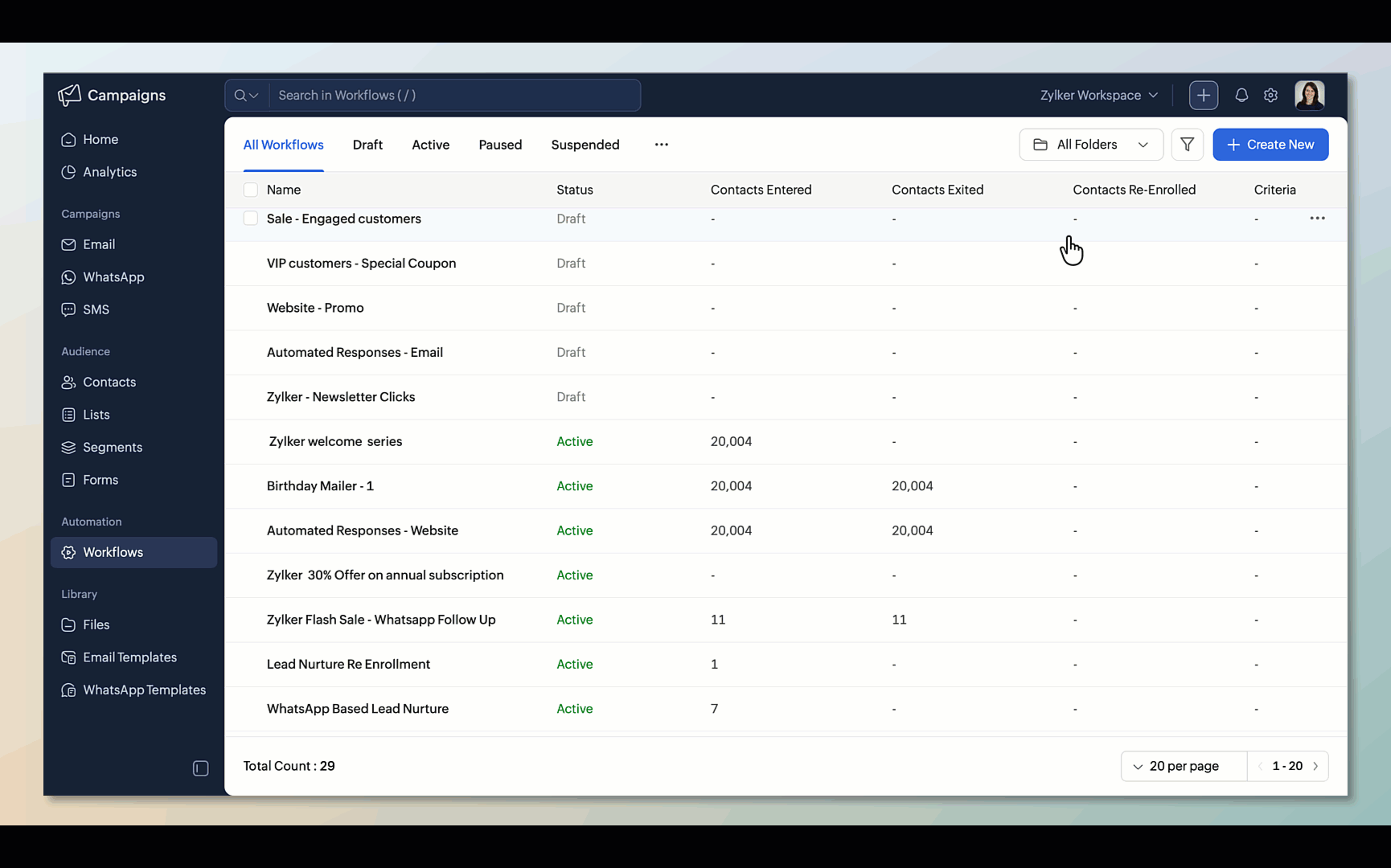The image size is (1391, 868).
Task: Click the Name column header
Action: click(284, 190)
